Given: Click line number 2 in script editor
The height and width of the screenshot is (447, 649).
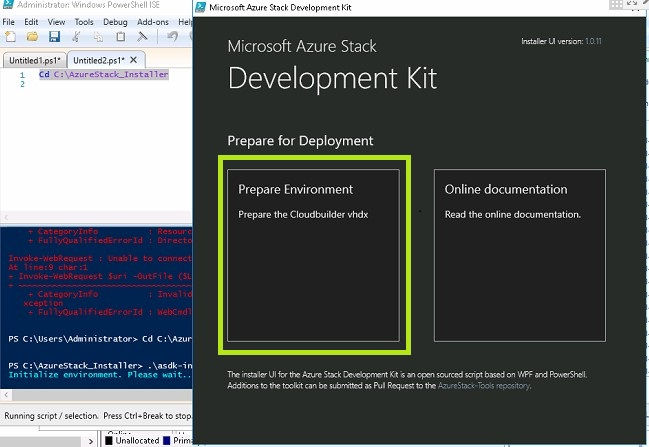Looking at the screenshot, I should click(22, 84).
